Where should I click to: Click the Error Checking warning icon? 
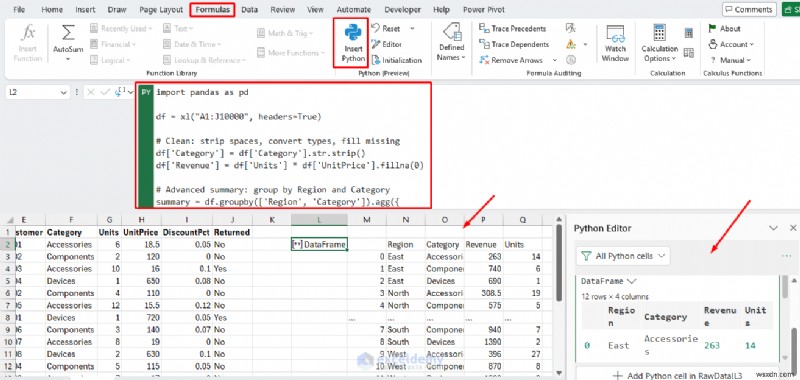click(x=571, y=44)
